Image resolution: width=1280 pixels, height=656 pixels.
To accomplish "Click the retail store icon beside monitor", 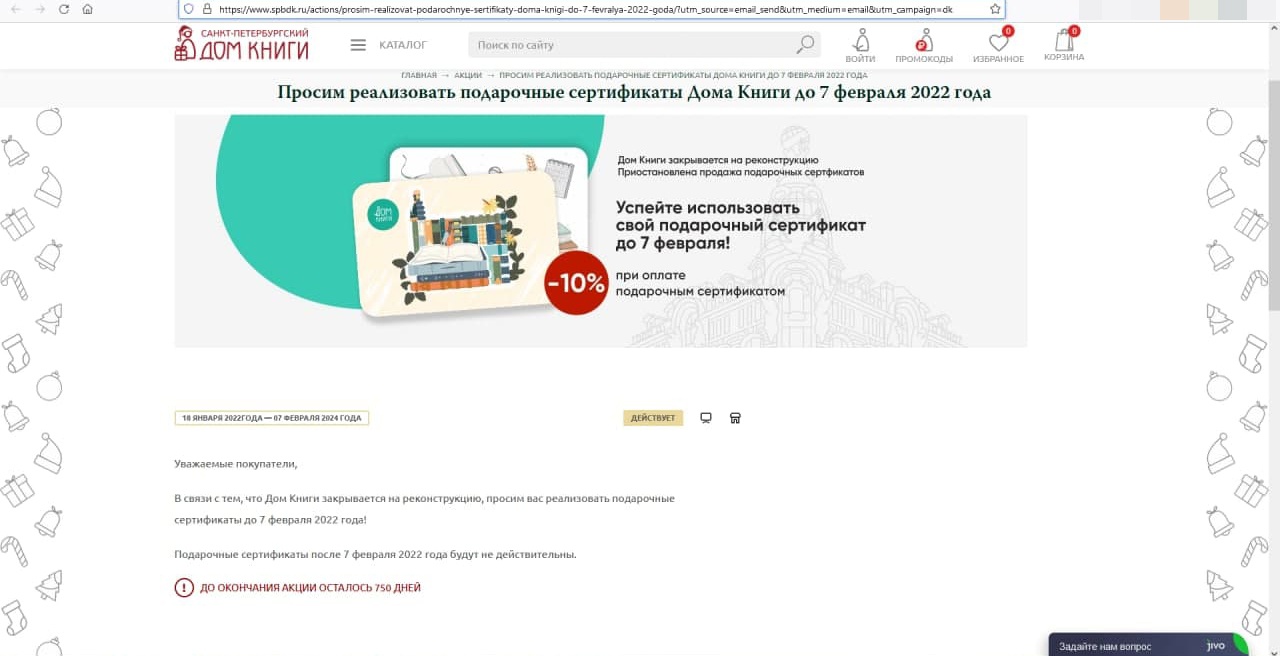I will pos(735,418).
